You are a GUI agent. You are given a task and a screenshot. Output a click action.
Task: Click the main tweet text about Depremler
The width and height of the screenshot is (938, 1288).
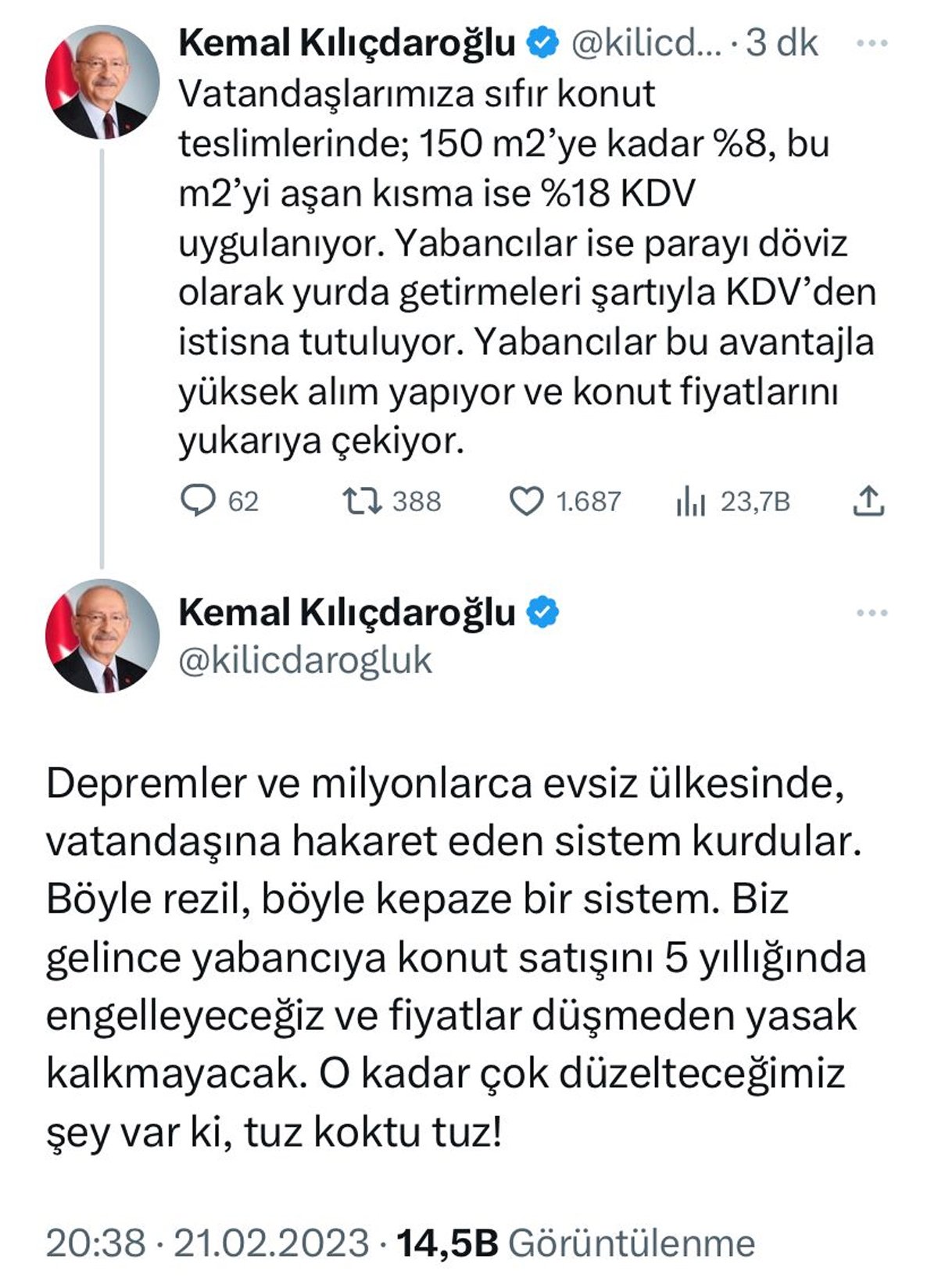[x=453, y=957]
